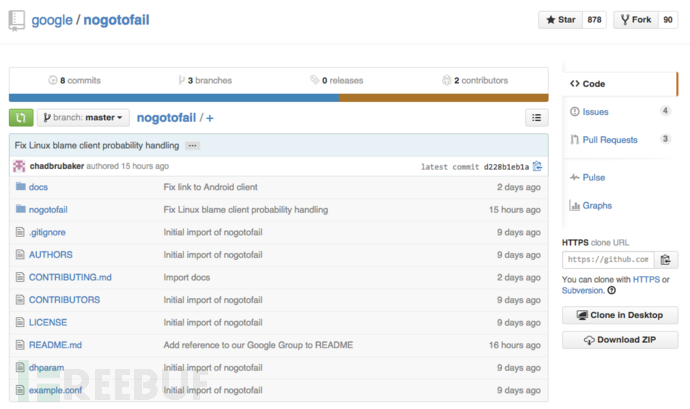Open 'Fix link to Android client' commit

click(x=210, y=187)
